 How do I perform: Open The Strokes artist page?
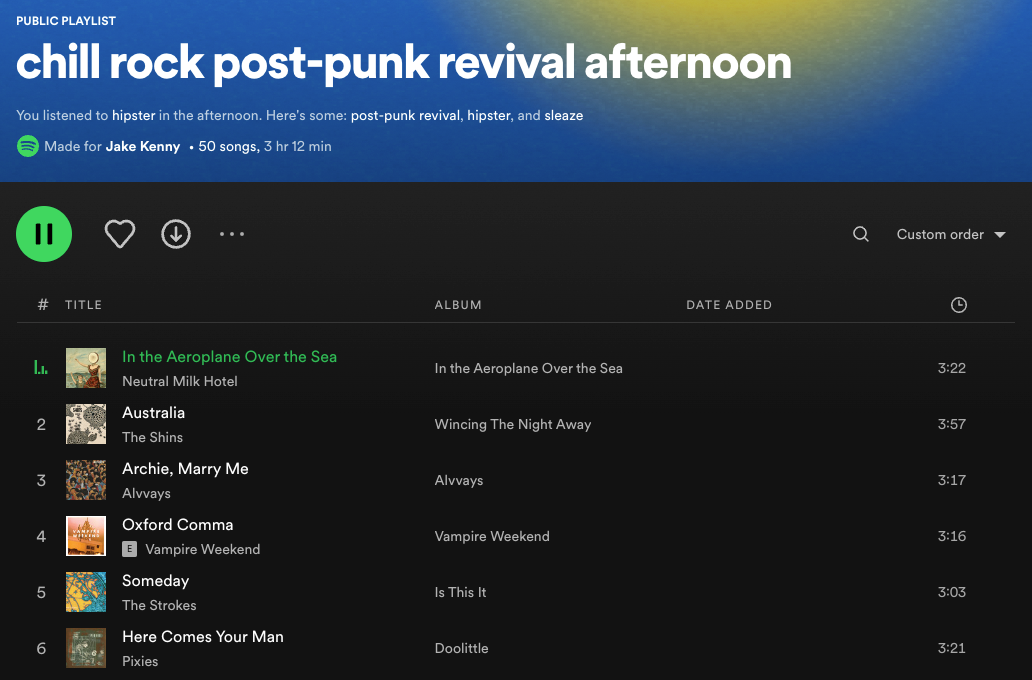pos(159,605)
